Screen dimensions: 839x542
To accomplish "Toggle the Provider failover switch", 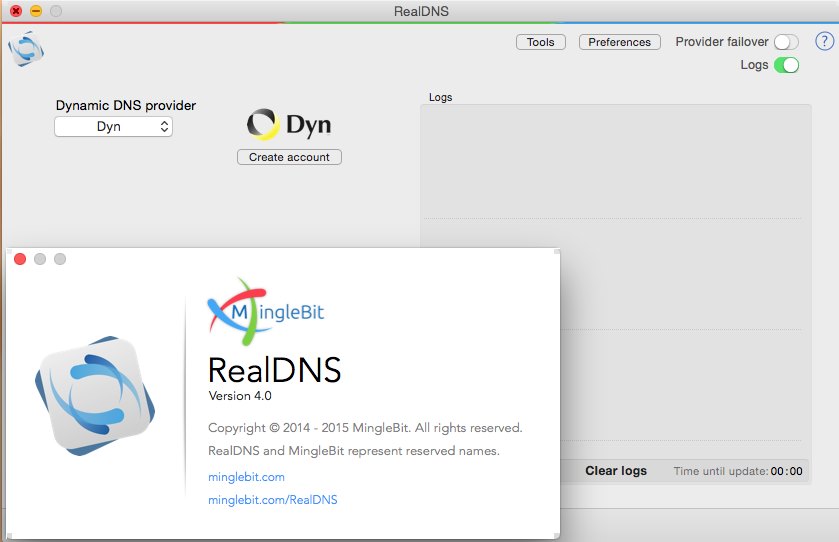I will click(x=786, y=42).
